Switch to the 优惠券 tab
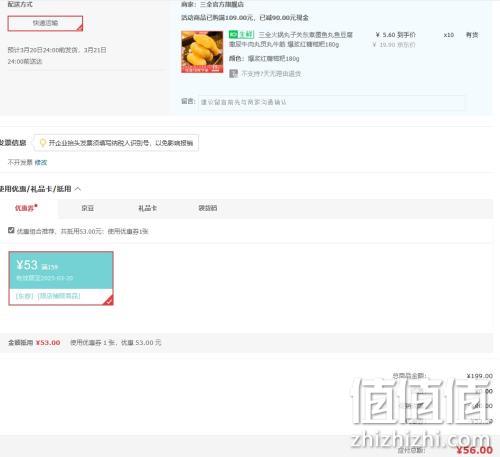 [x=26, y=208]
